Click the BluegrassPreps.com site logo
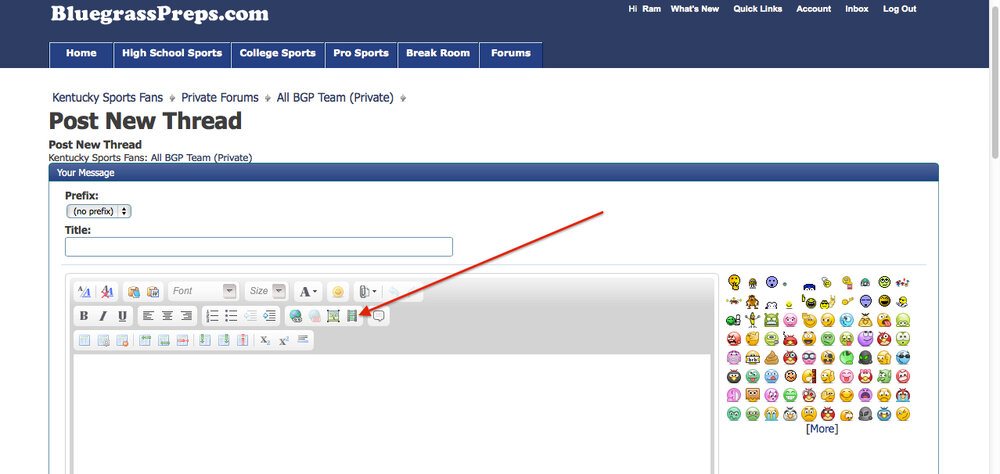Screen dimensions: 1000x474 click(160, 13)
